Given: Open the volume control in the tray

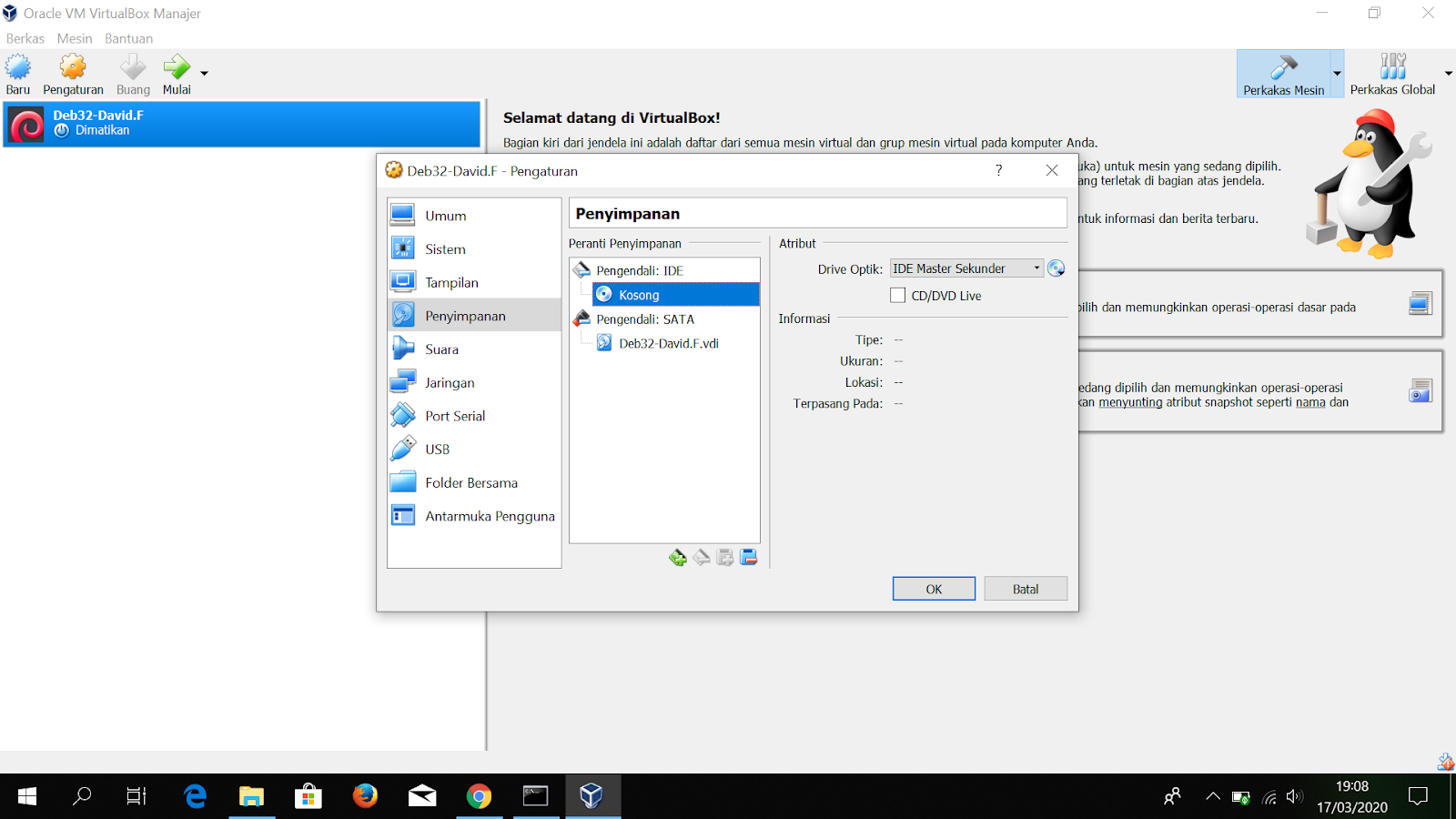Looking at the screenshot, I should [1295, 797].
